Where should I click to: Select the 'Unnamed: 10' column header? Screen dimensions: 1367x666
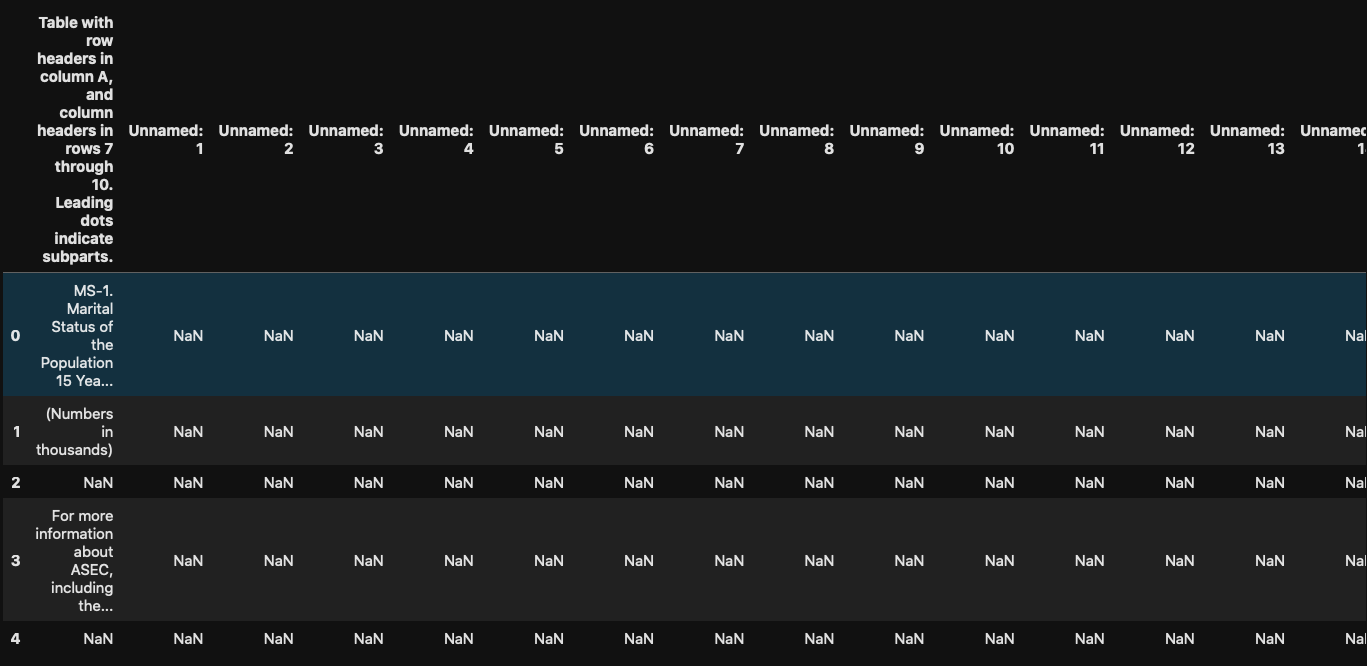point(977,140)
